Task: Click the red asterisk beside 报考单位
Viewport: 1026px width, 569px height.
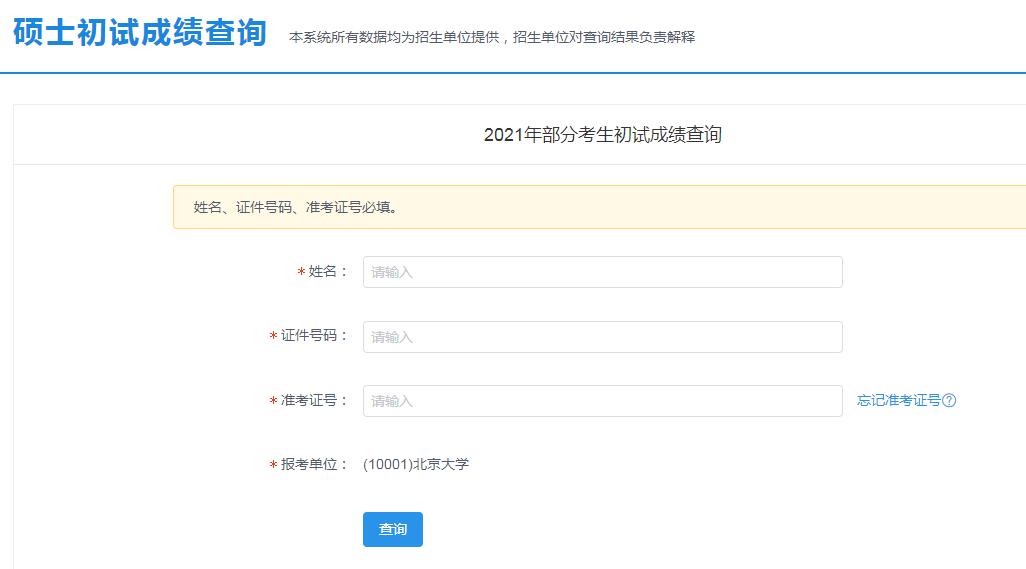Action: [x=273, y=466]
